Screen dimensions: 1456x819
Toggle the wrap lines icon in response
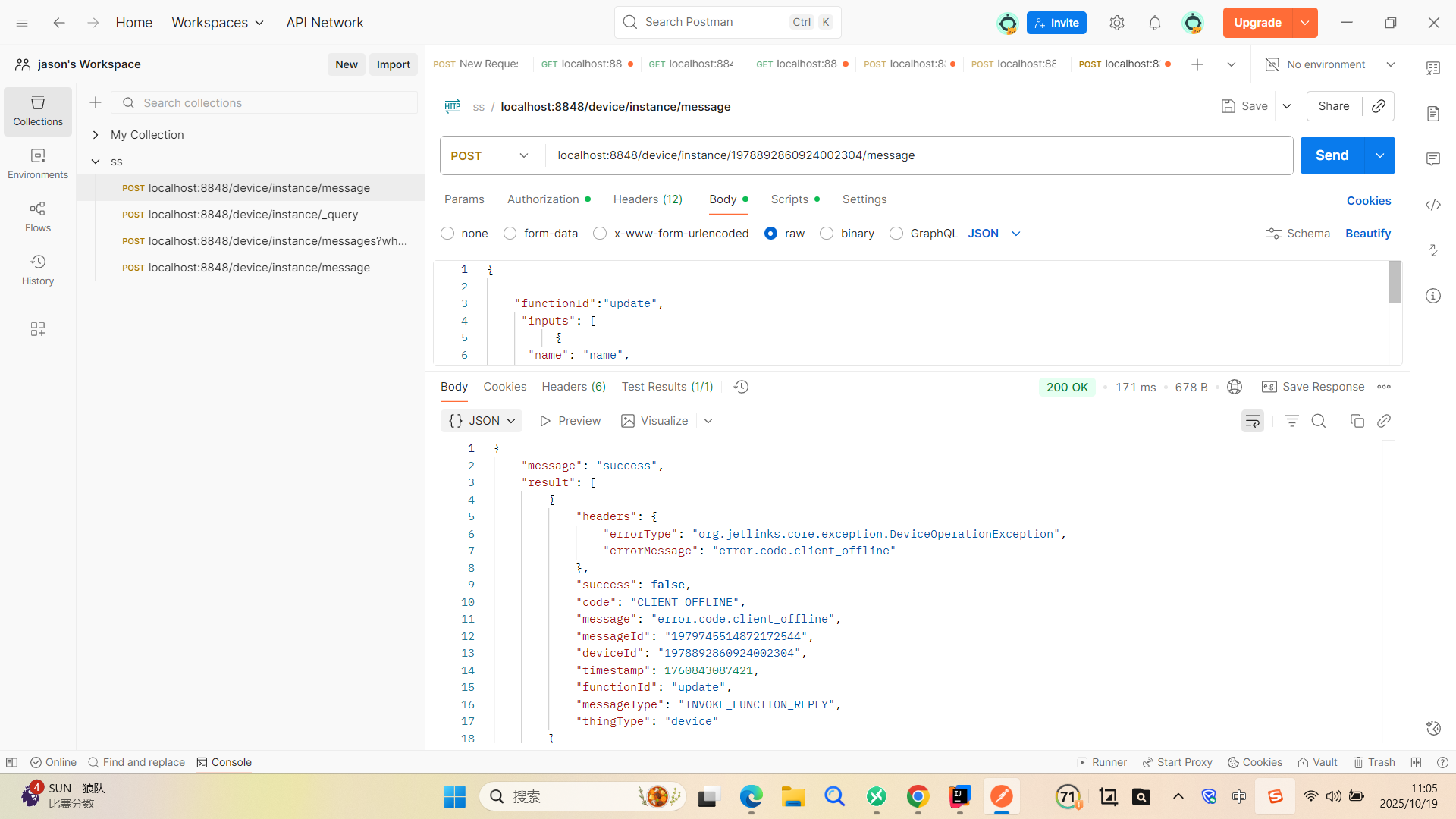tap(1252, 421)
